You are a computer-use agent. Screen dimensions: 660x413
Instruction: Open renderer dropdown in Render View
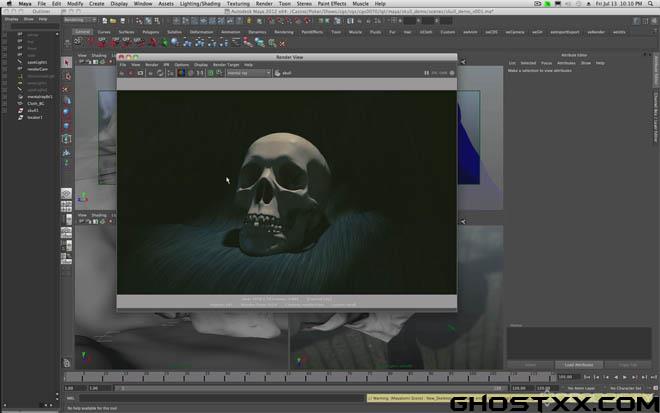pos(249,73)
